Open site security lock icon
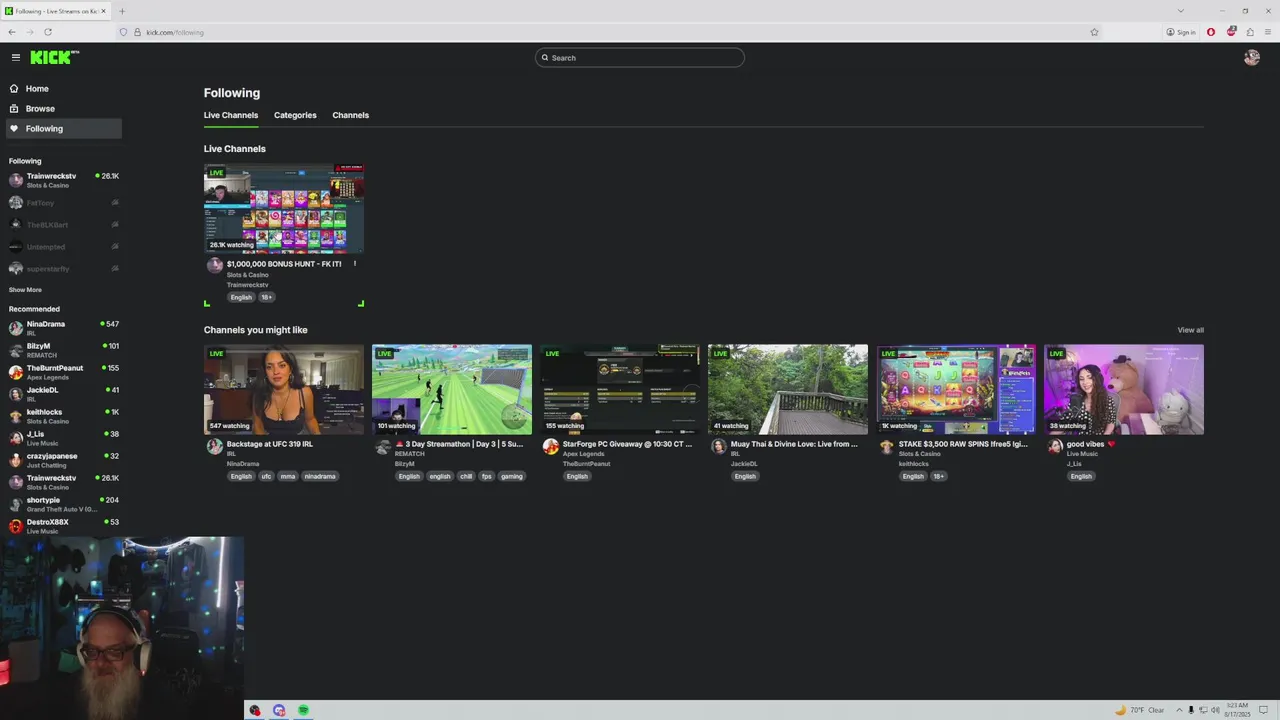The image size is (1280, 720). (x=137, y=32)
